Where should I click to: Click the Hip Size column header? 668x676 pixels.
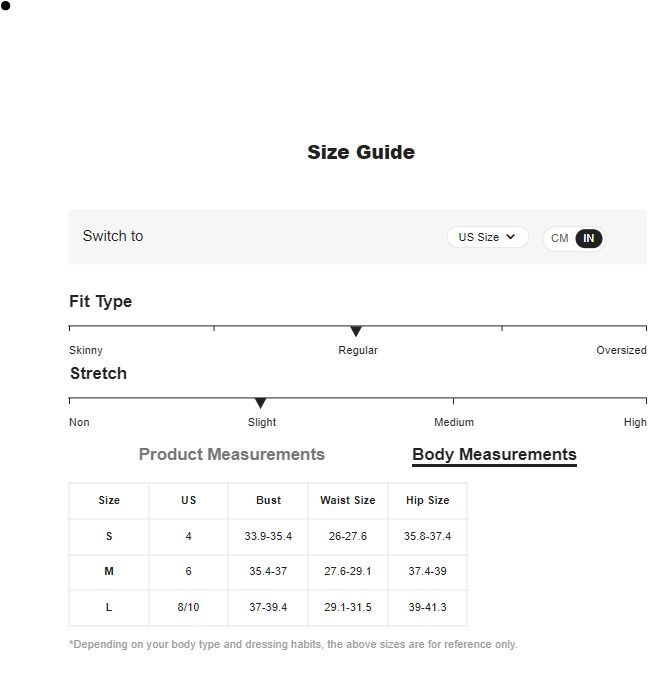(x=427, y=500)
